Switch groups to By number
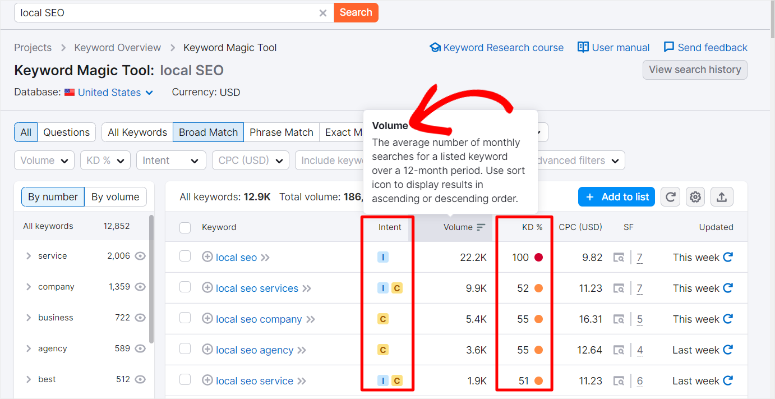The height and width of the screenshot is (399, 775). 53,197
